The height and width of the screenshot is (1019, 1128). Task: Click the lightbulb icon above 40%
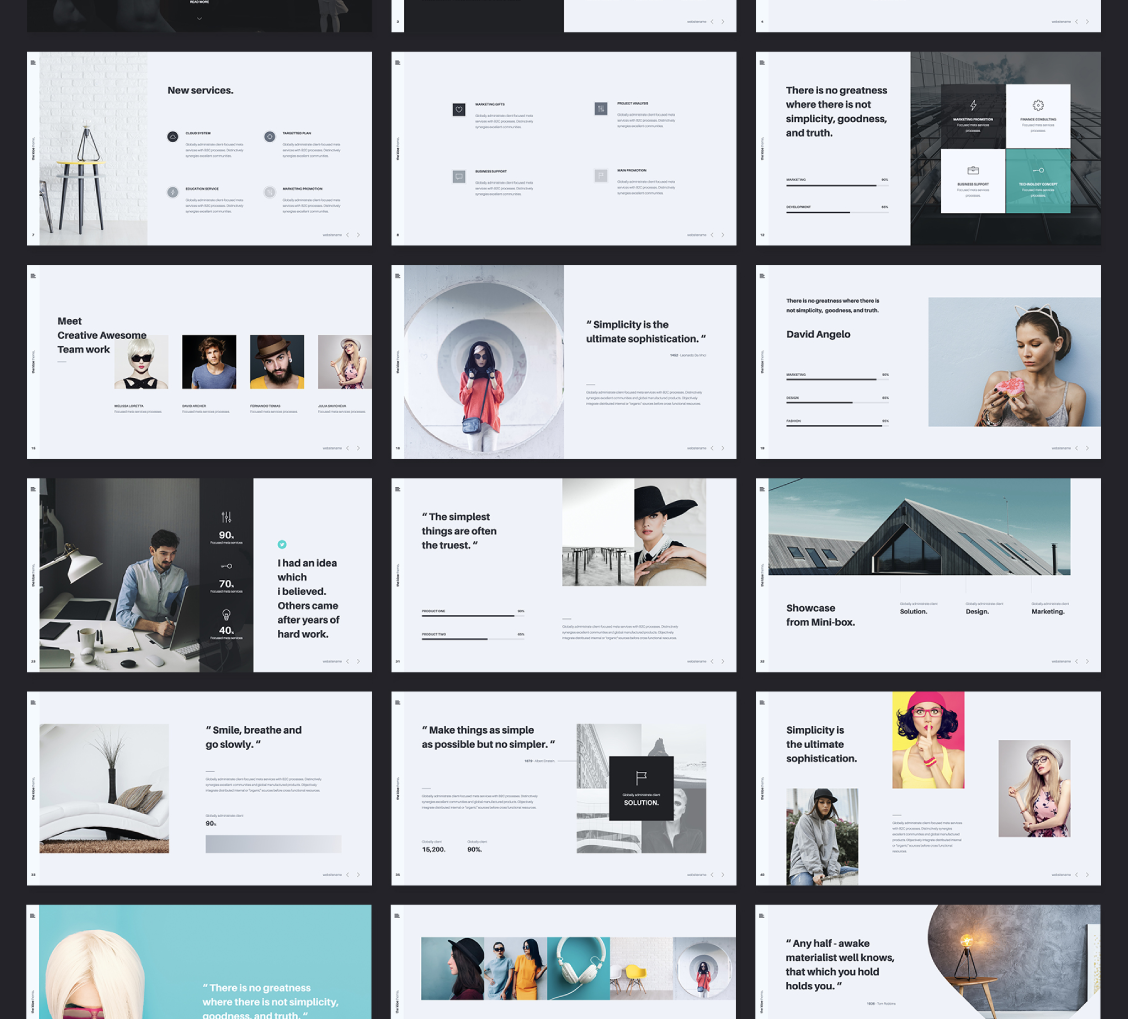point(227,615)
